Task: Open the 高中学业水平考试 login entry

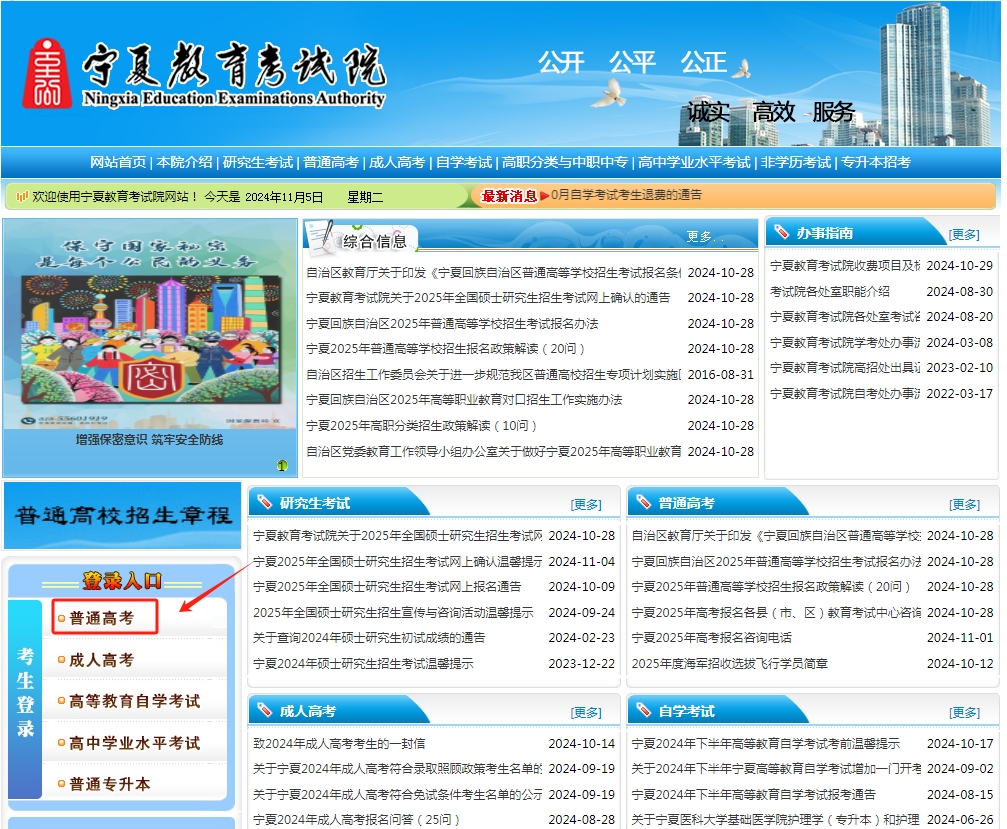Action: point(135,743)
